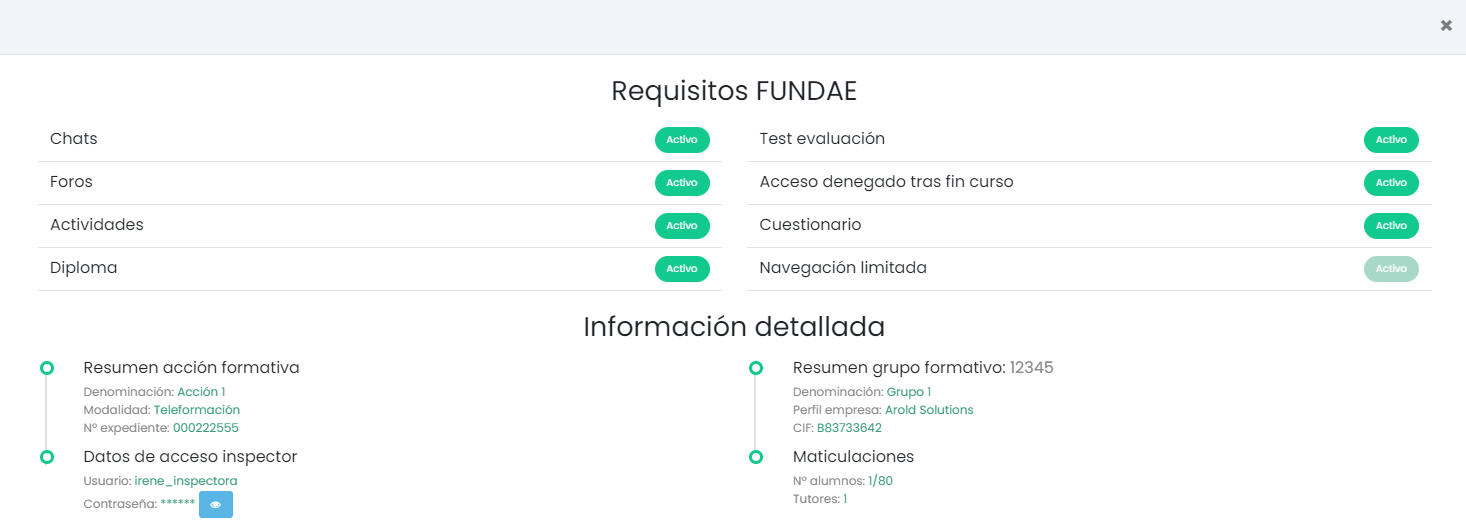
Task: Toggle Acceso denegado tras fin curso badge
Action: [x=1391, y=183]
